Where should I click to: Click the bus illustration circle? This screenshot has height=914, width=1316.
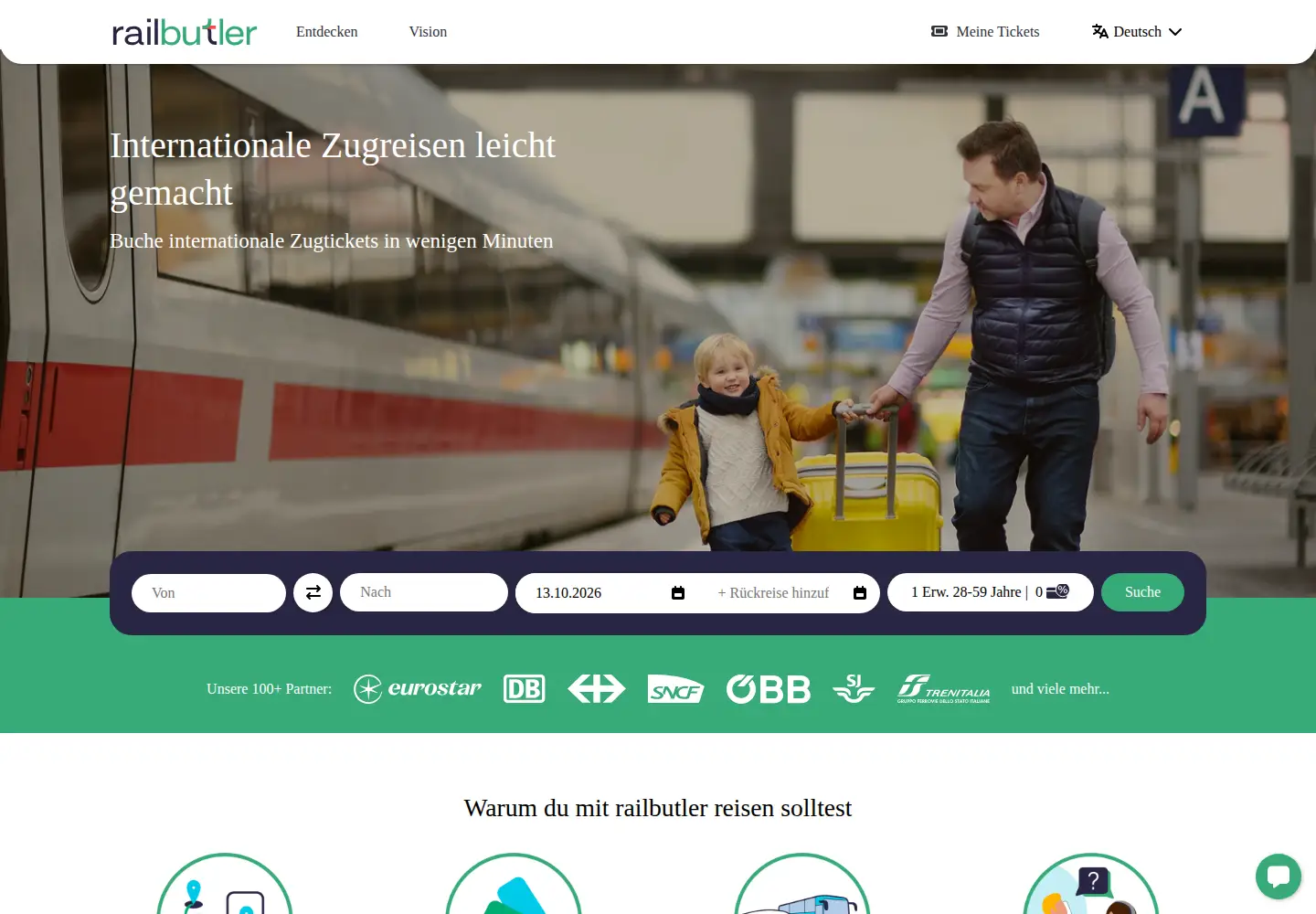point(802,884)
